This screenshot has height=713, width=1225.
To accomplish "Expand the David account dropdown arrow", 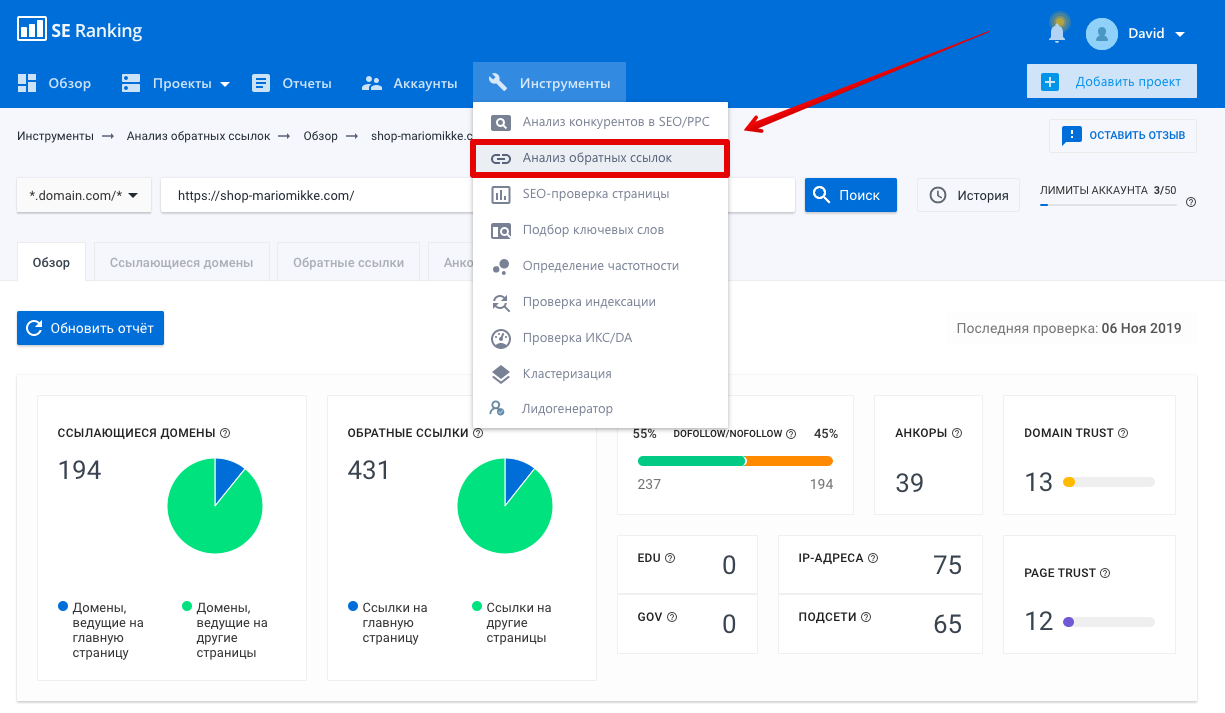I will click(1180, 34).
